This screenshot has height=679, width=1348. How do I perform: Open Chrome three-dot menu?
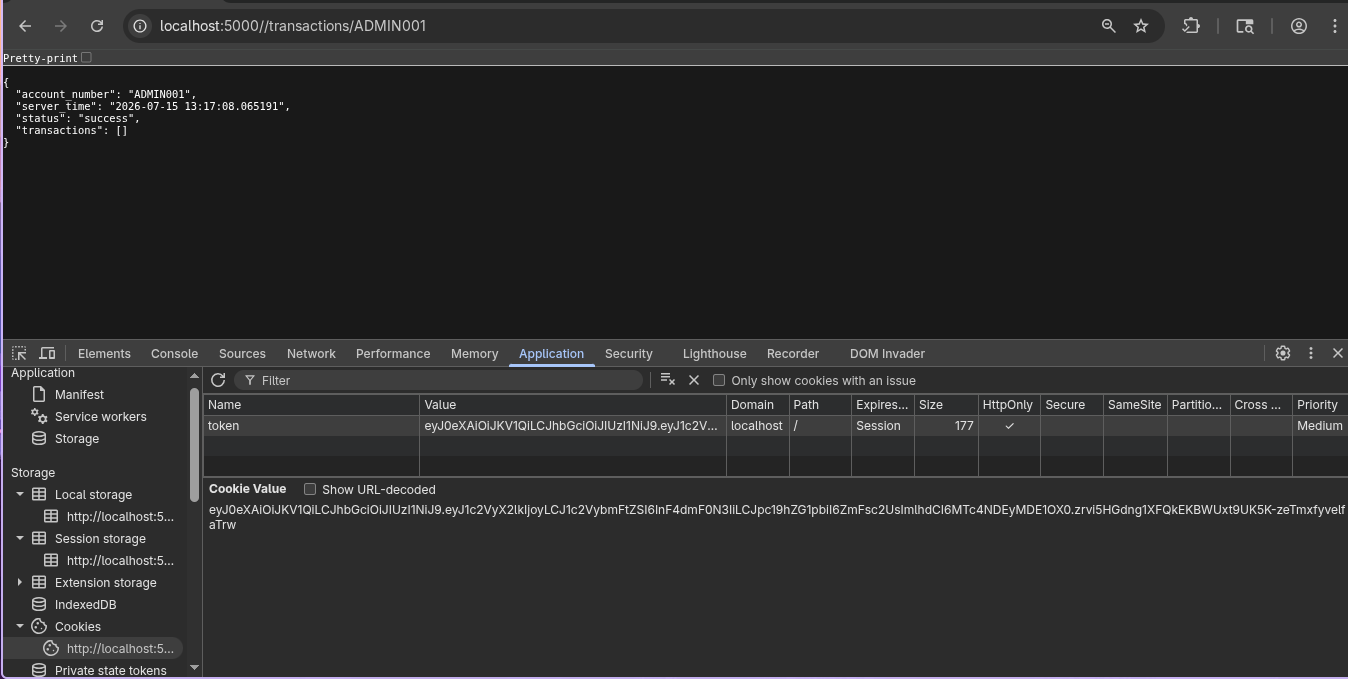1335,26
